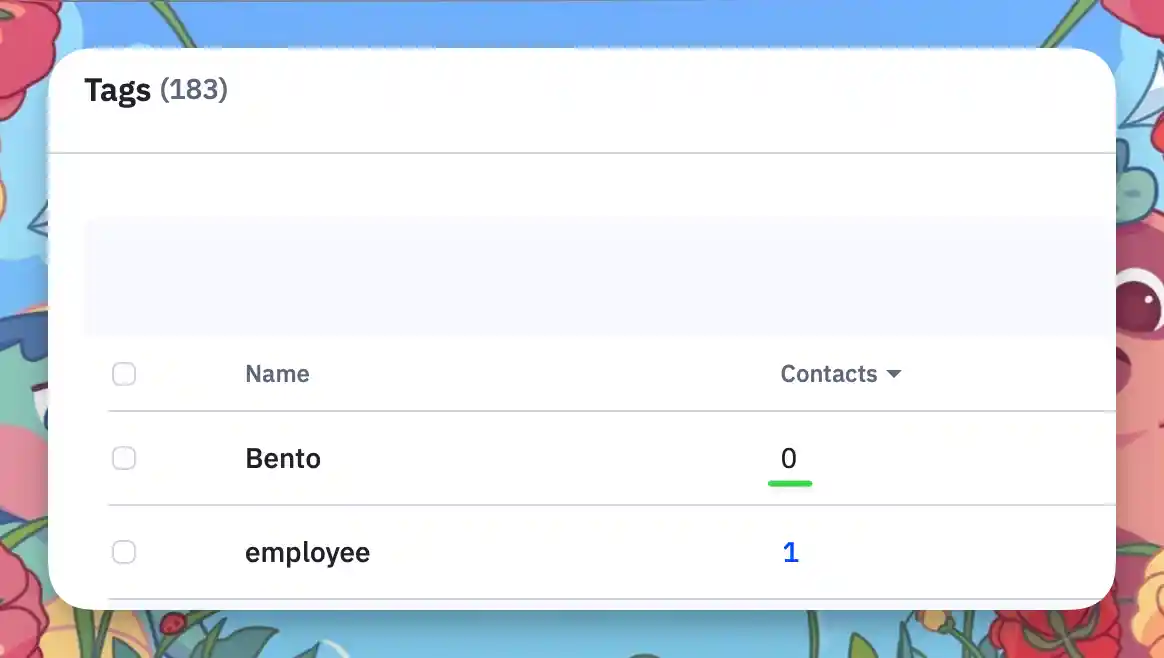Sort tags by the Name column header
1164x658 pixels.
[x=277, y=374]
